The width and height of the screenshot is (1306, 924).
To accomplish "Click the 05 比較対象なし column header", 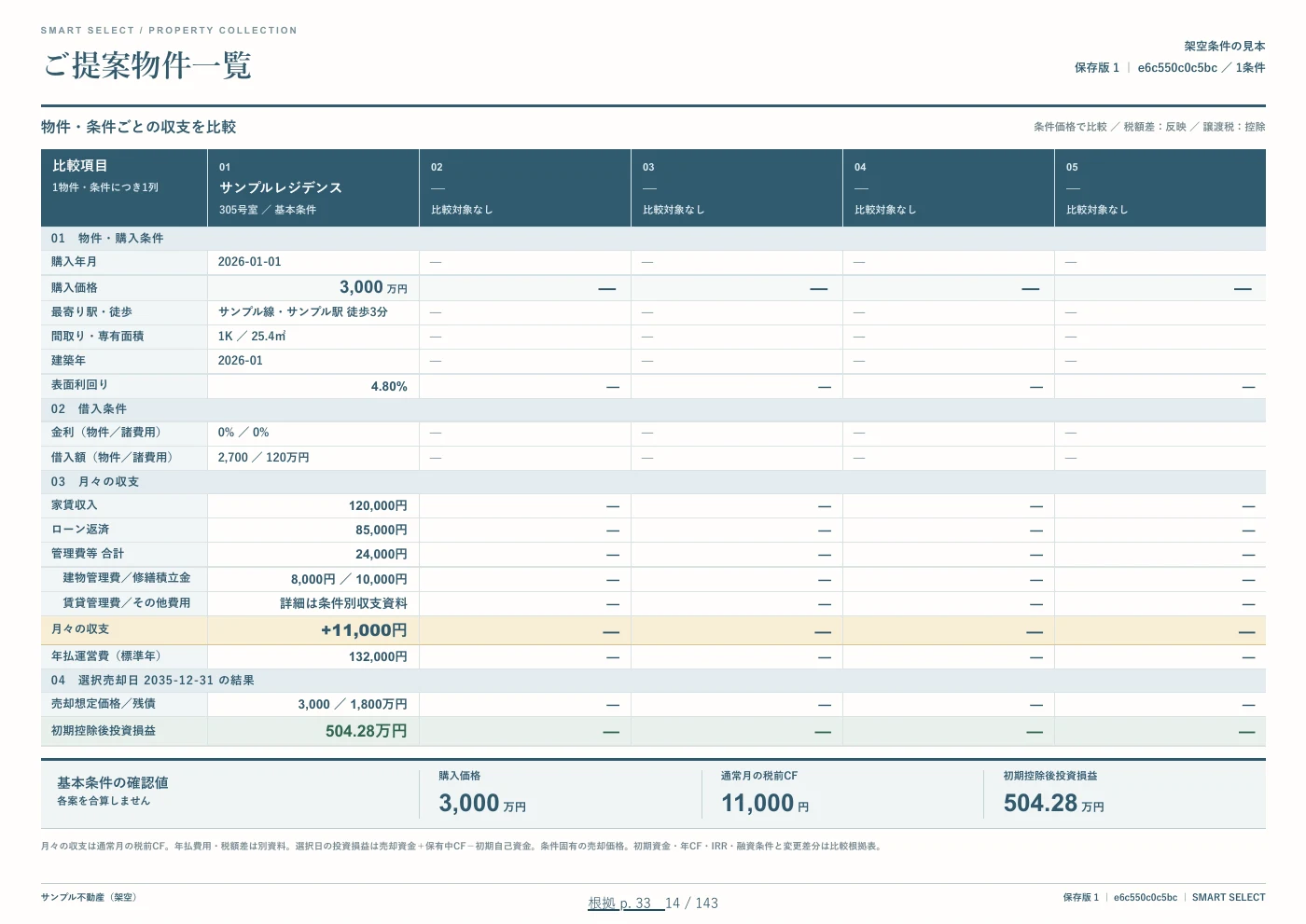I will [1160, 188].
